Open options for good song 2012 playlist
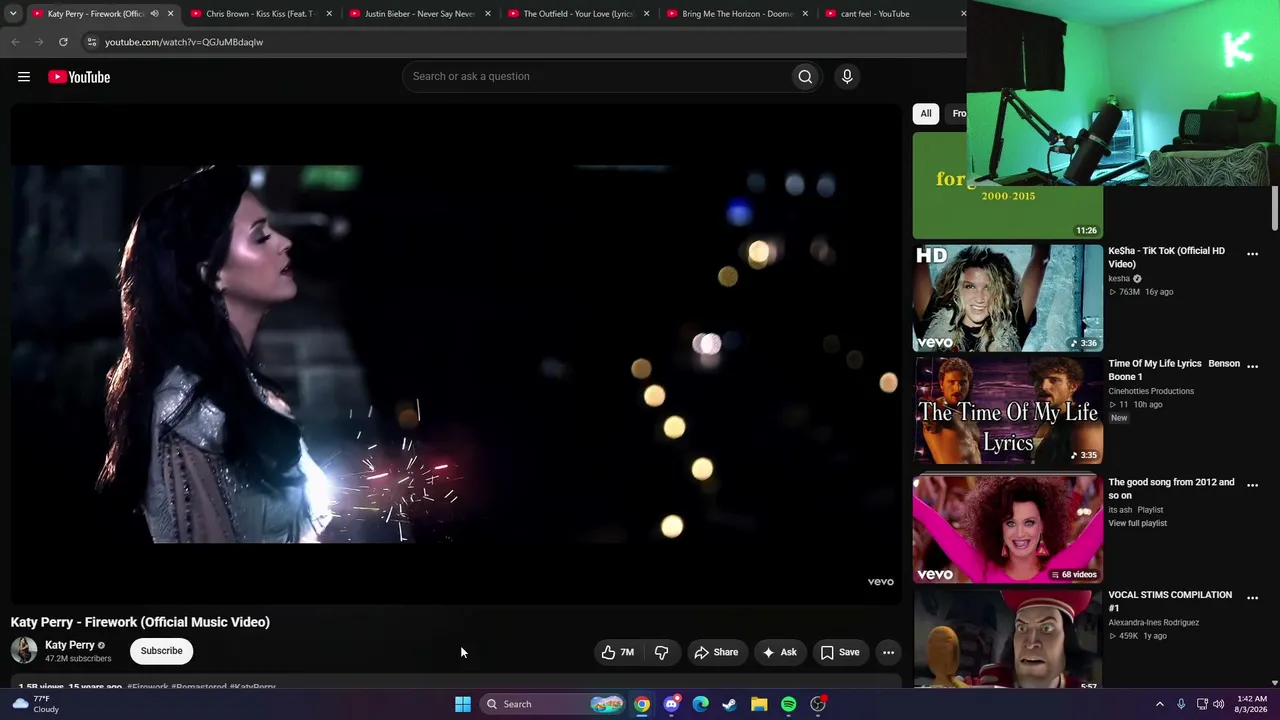Screen dimensions: 1280x720 point(1252,485)
